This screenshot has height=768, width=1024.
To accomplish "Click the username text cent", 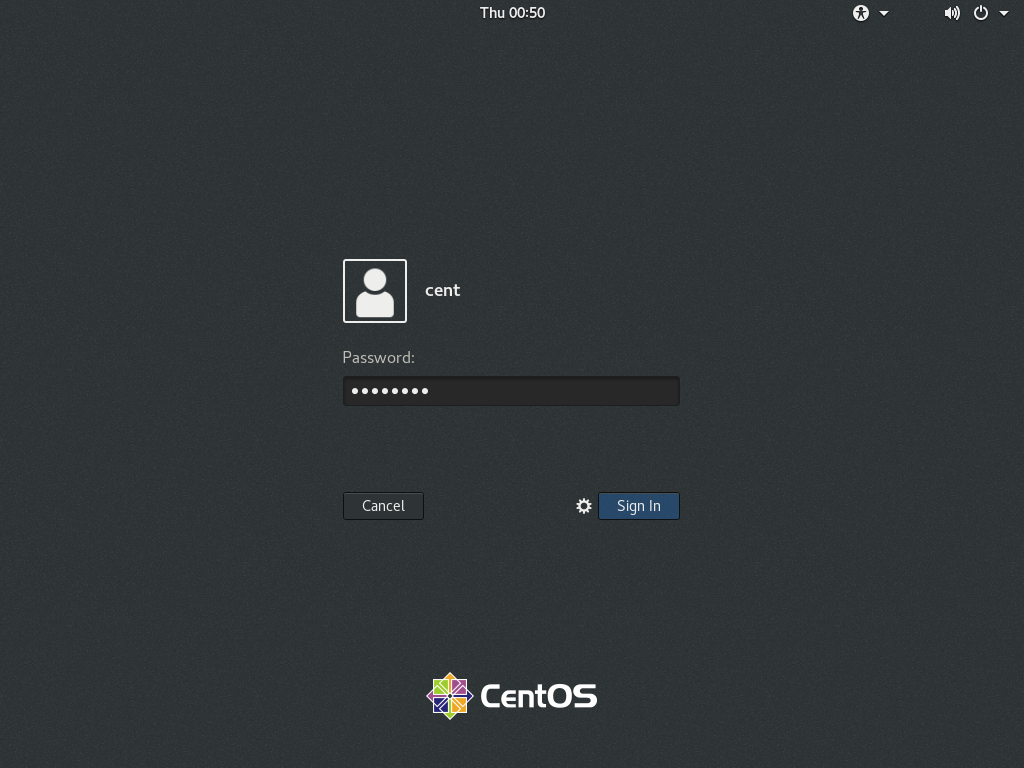I will pyautogui.click(x=442, y=290).
